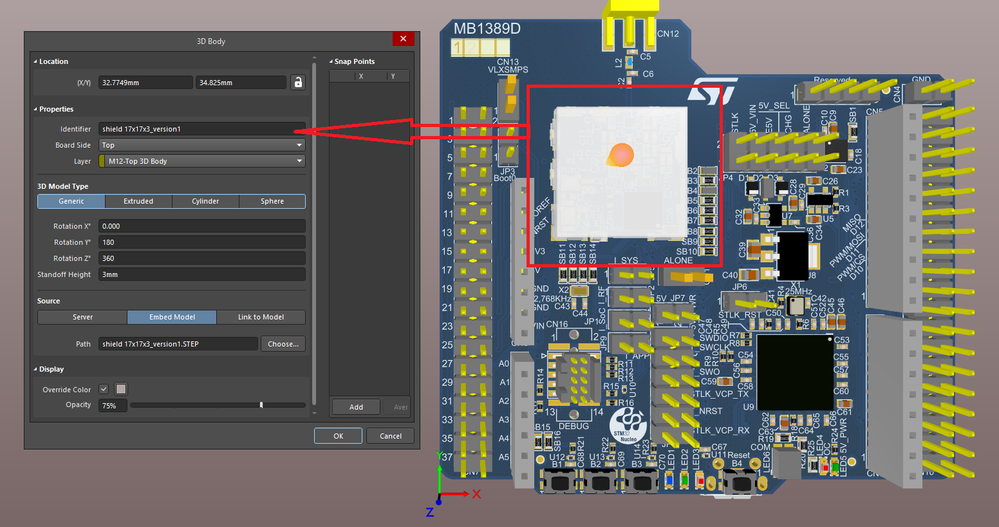Select the Sphere 3D model type
Viewport: 999px width, 527px height.
pos(272,201)
